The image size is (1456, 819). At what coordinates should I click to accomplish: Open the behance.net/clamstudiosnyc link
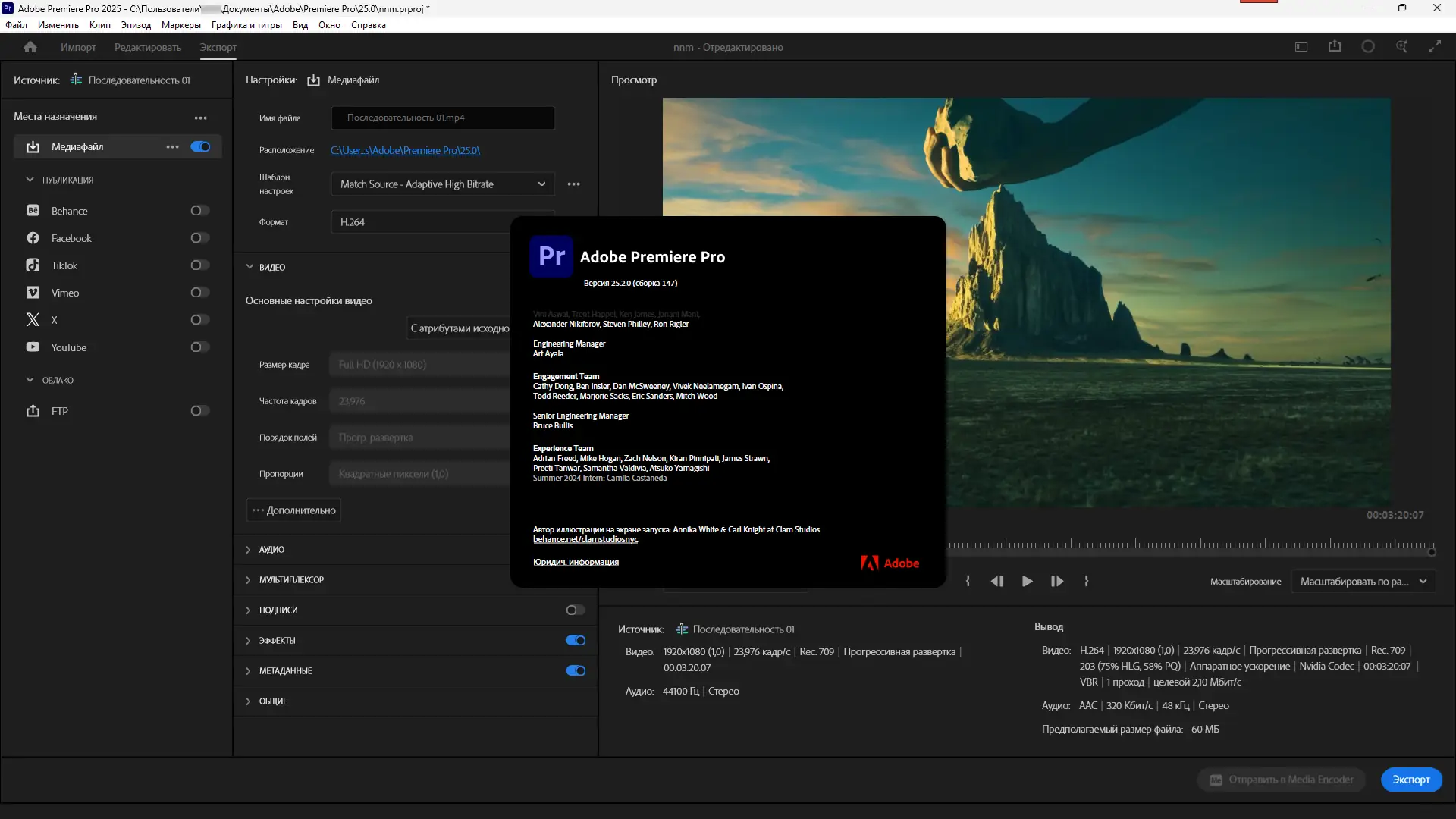pos(585,540)
